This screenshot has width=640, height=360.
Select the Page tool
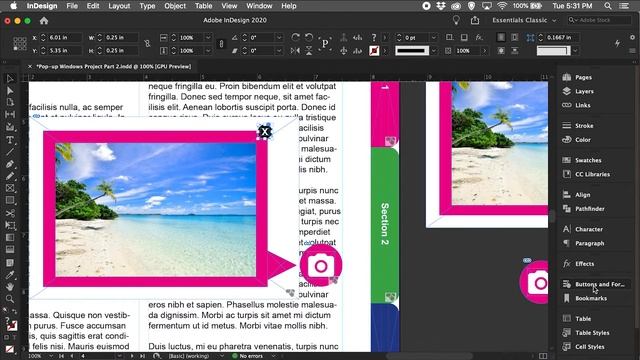pyautogui.click(x=10, y=102)
